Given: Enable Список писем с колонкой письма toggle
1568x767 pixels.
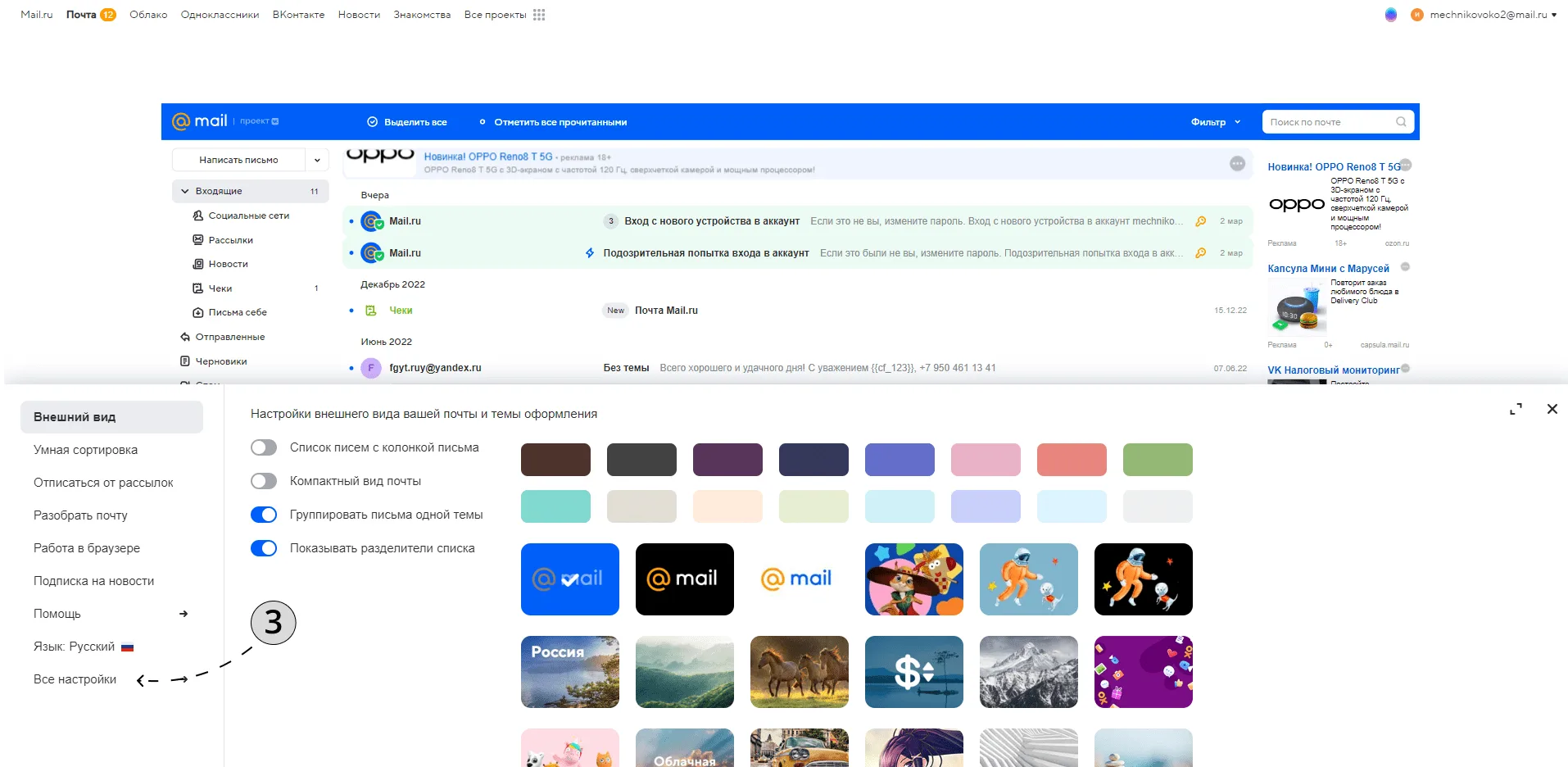Looking at the screenshot, I should tap(264, 447).
